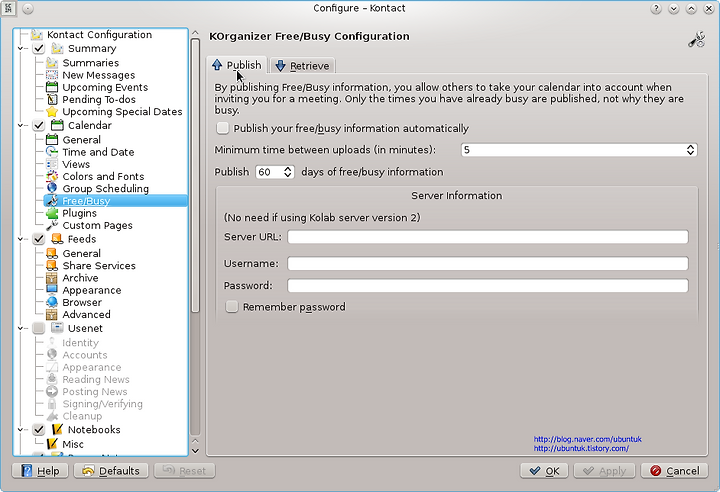This screenshot has width=720, height=492.
Task: Click the Upcoming Special Dates star icon
Action: pyautogui.click(x=52, y=112)
